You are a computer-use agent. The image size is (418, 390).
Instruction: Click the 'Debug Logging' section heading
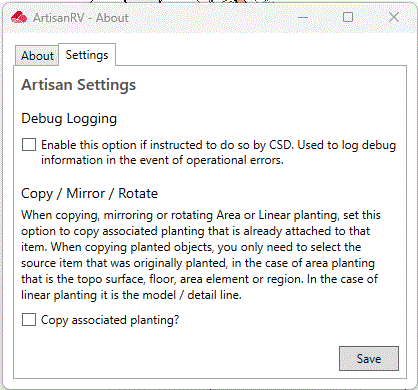[69, 119]
